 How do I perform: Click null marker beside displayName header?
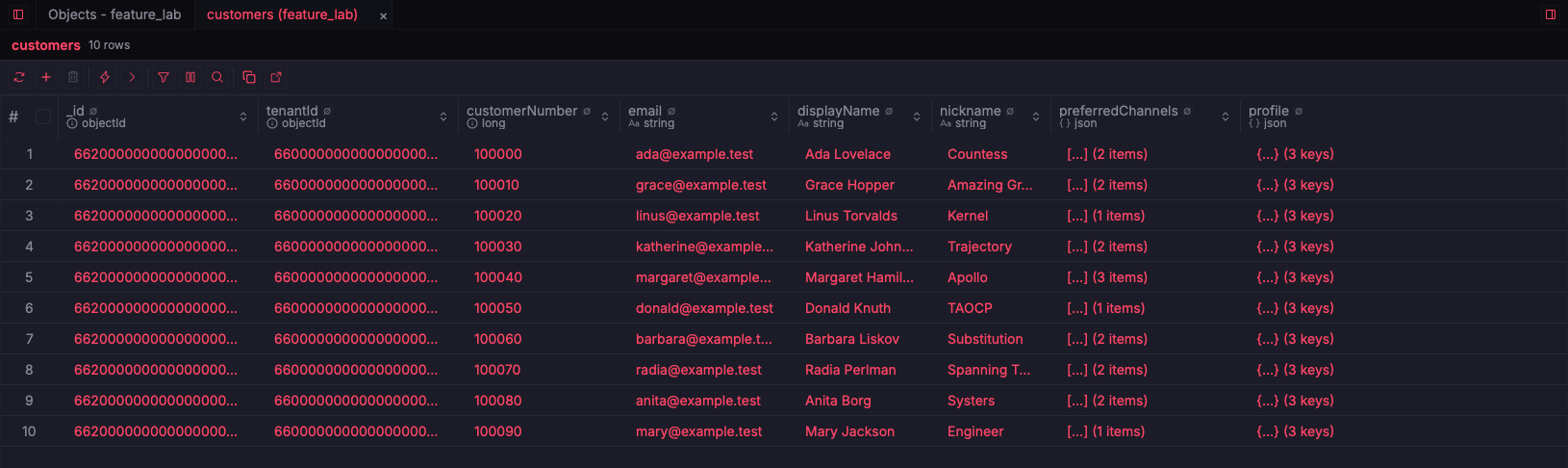point(889,112)
